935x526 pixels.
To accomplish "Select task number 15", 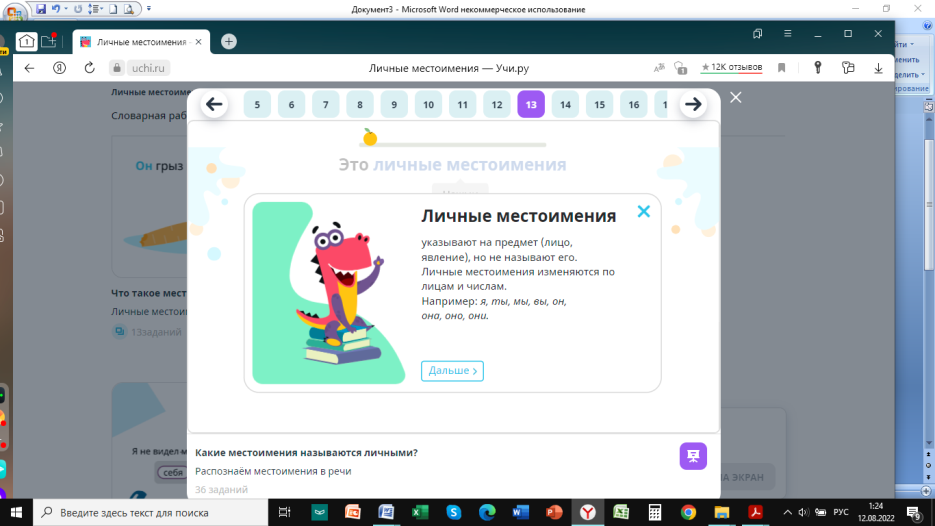I will click(x=599, y=104).
